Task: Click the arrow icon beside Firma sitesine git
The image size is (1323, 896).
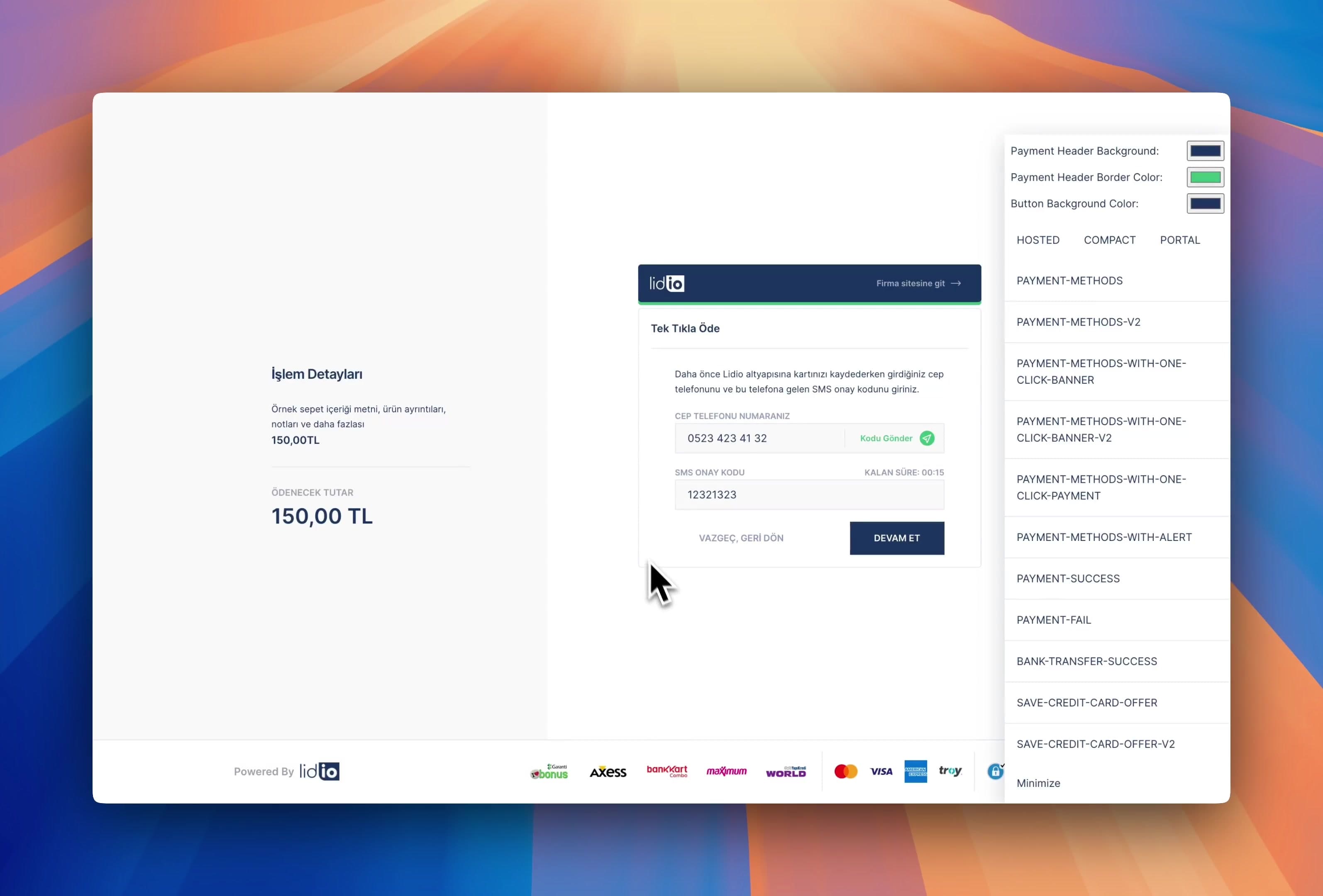Action: point(957,283)
